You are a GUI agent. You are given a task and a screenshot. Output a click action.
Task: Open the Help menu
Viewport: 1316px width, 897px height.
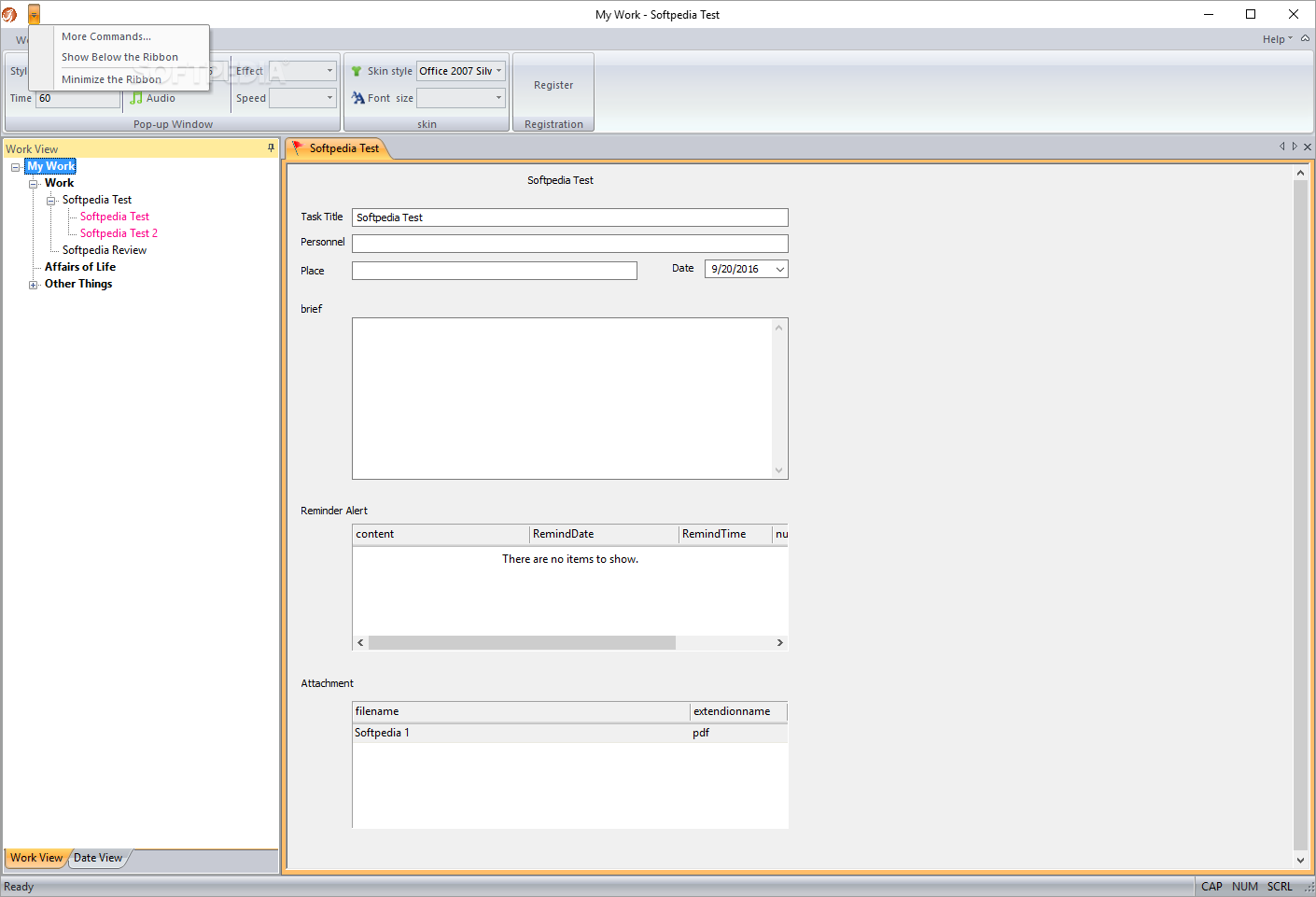coord(1277,39)
